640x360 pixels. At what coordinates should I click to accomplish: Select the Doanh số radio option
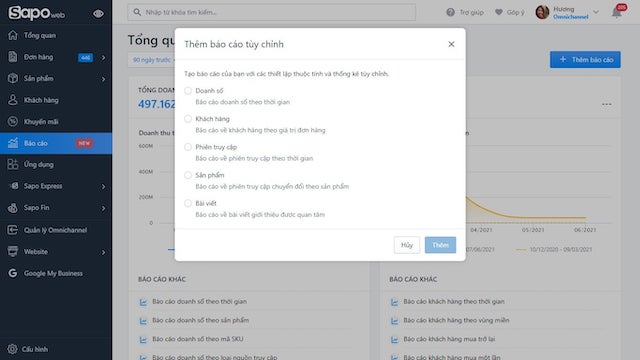[188, 91]
